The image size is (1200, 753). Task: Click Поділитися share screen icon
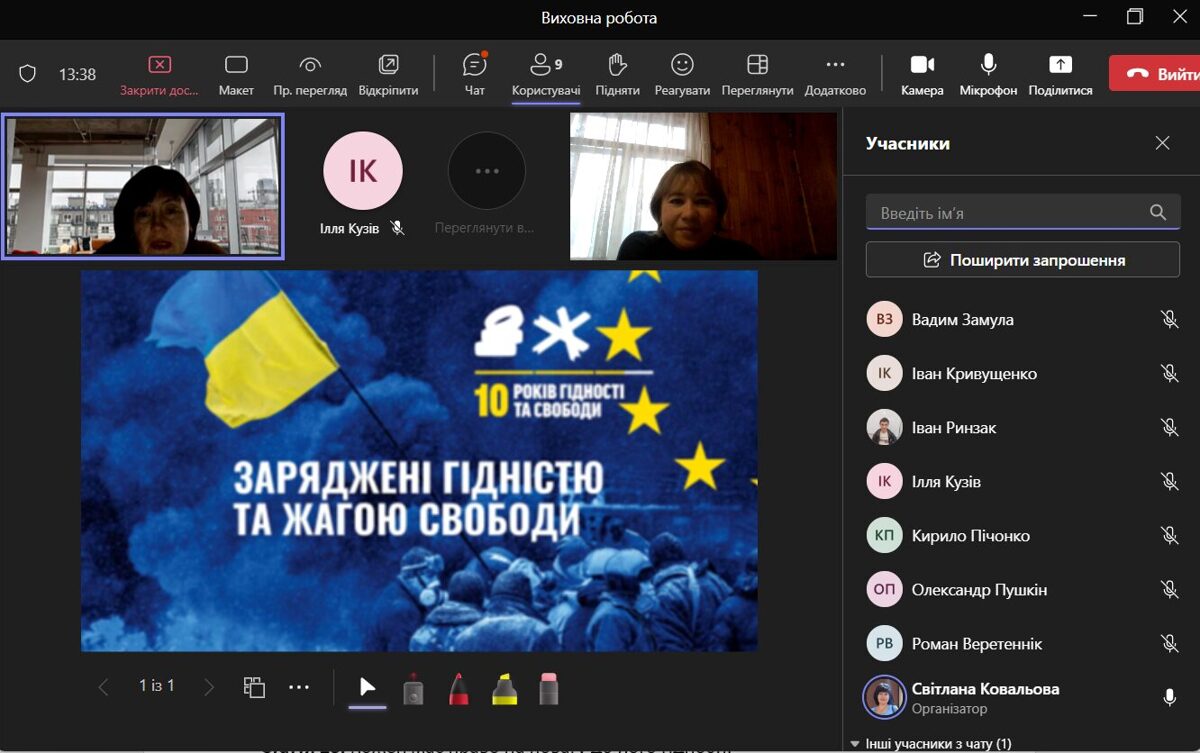(x=1060, y=75)
